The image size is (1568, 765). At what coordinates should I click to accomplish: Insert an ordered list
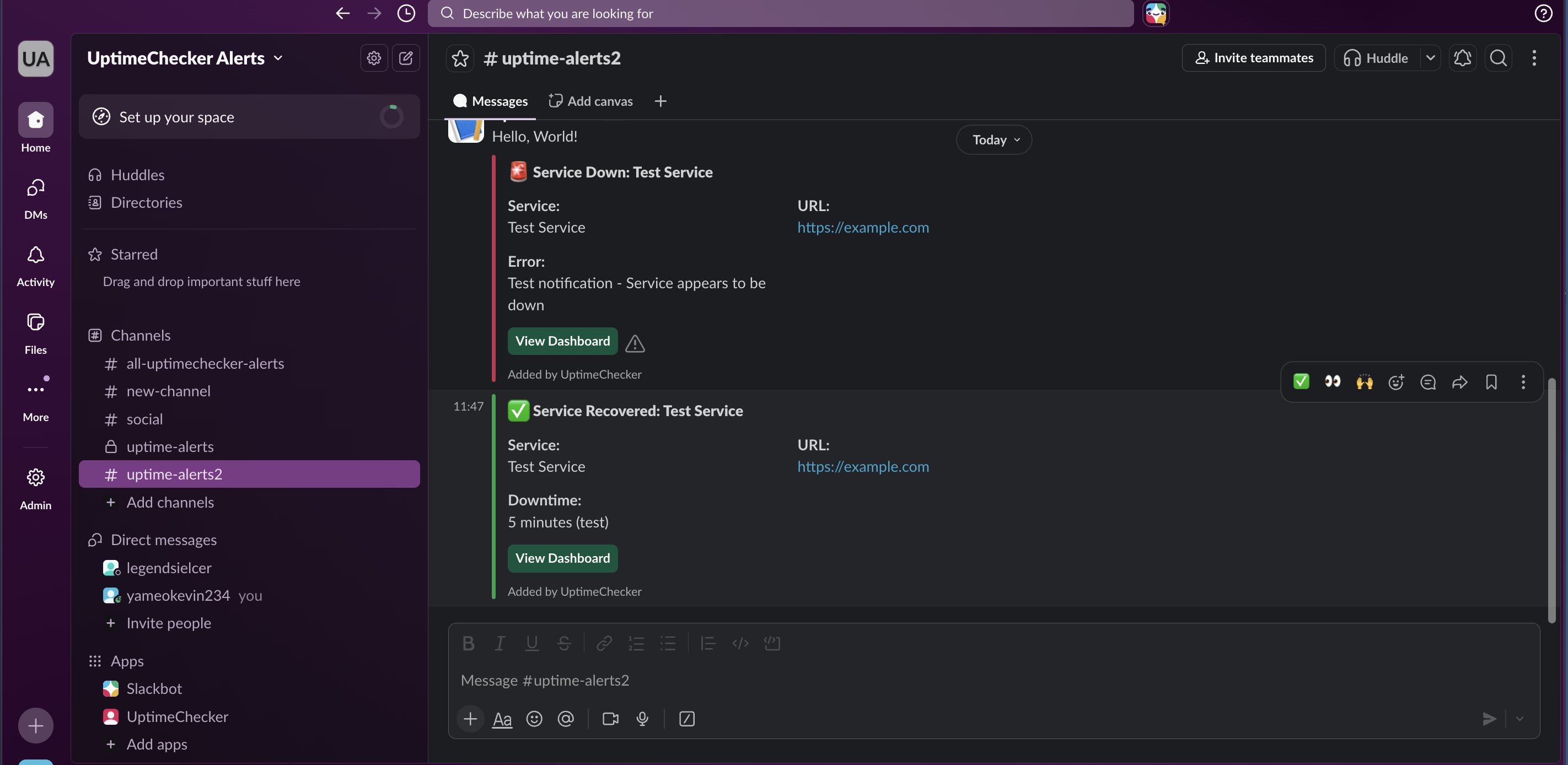click(x=636, y=643)
